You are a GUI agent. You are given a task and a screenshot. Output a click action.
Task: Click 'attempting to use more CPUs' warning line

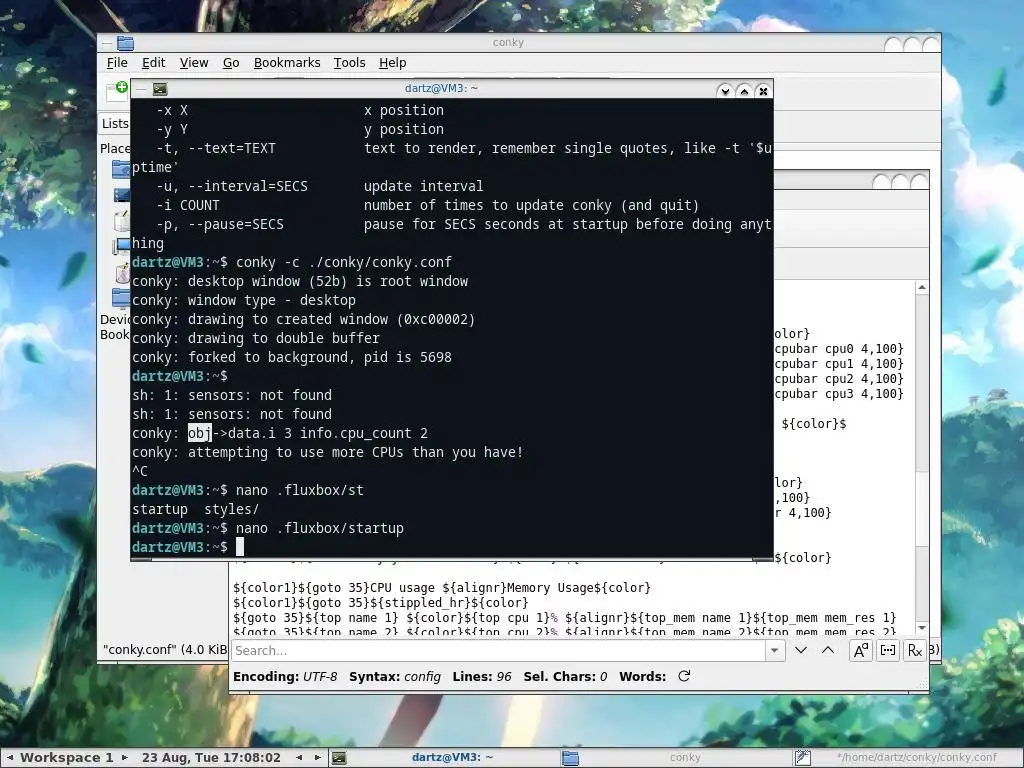click(x=328, y=452)
